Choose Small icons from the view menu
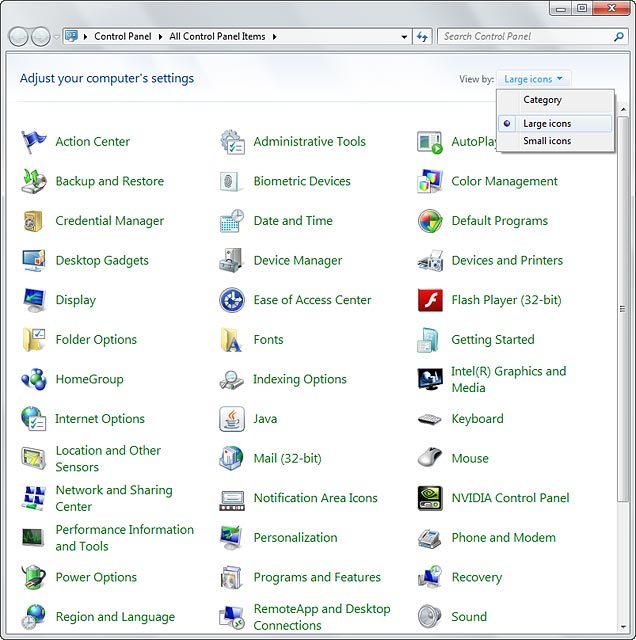 click(x=547, y=141)
